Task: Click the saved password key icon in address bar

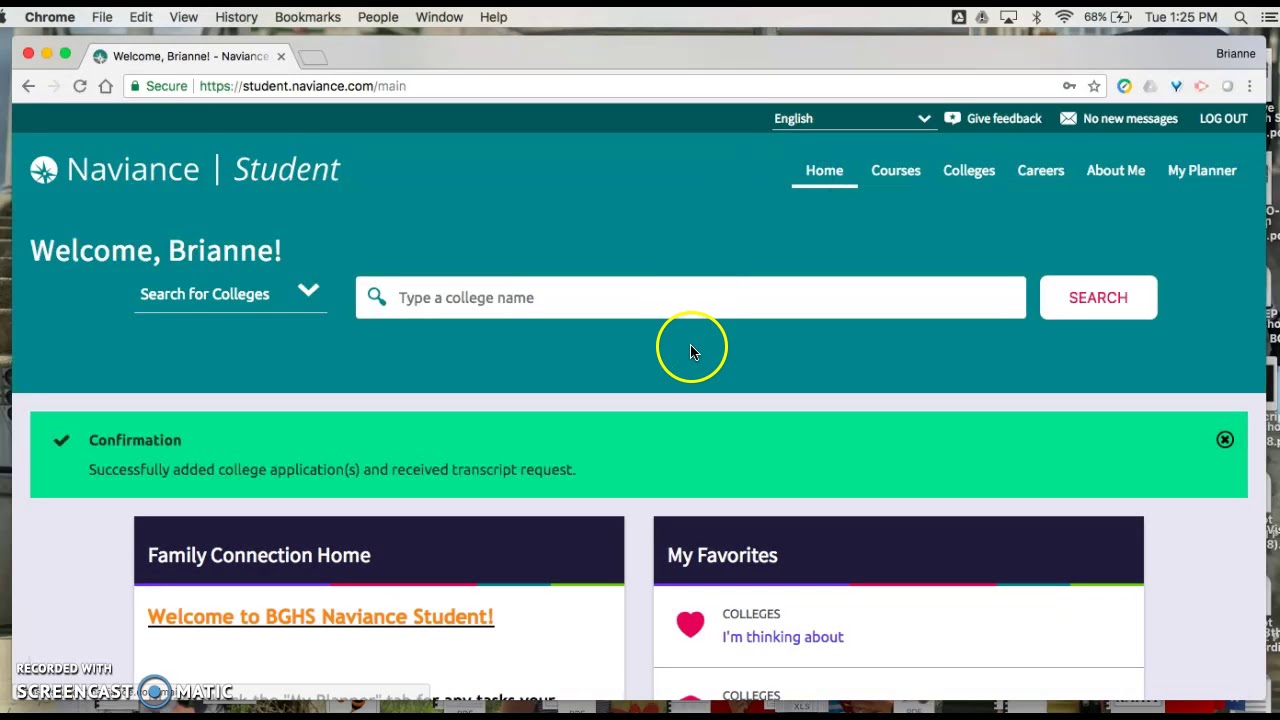Action: 1069,86
